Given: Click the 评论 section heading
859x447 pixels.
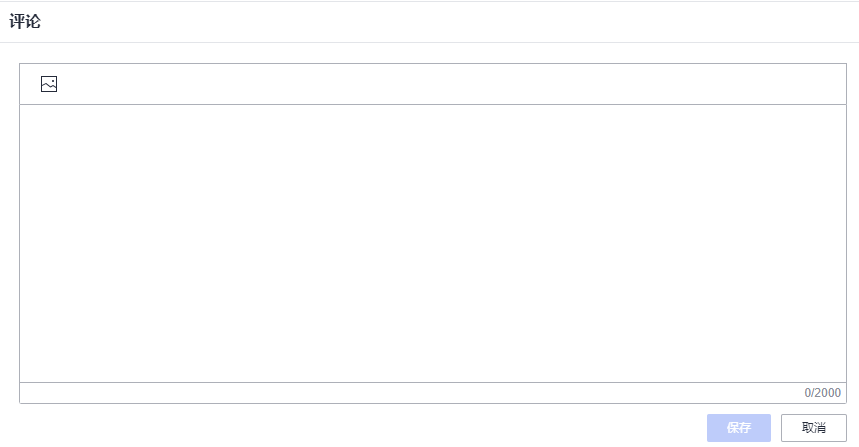Looking at the screenshot, I should tap(25, 21).
